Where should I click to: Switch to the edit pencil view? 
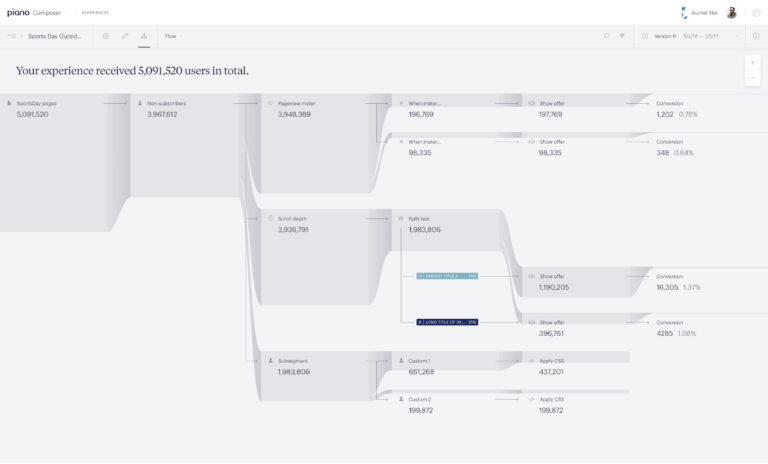(x=125, y=36)
